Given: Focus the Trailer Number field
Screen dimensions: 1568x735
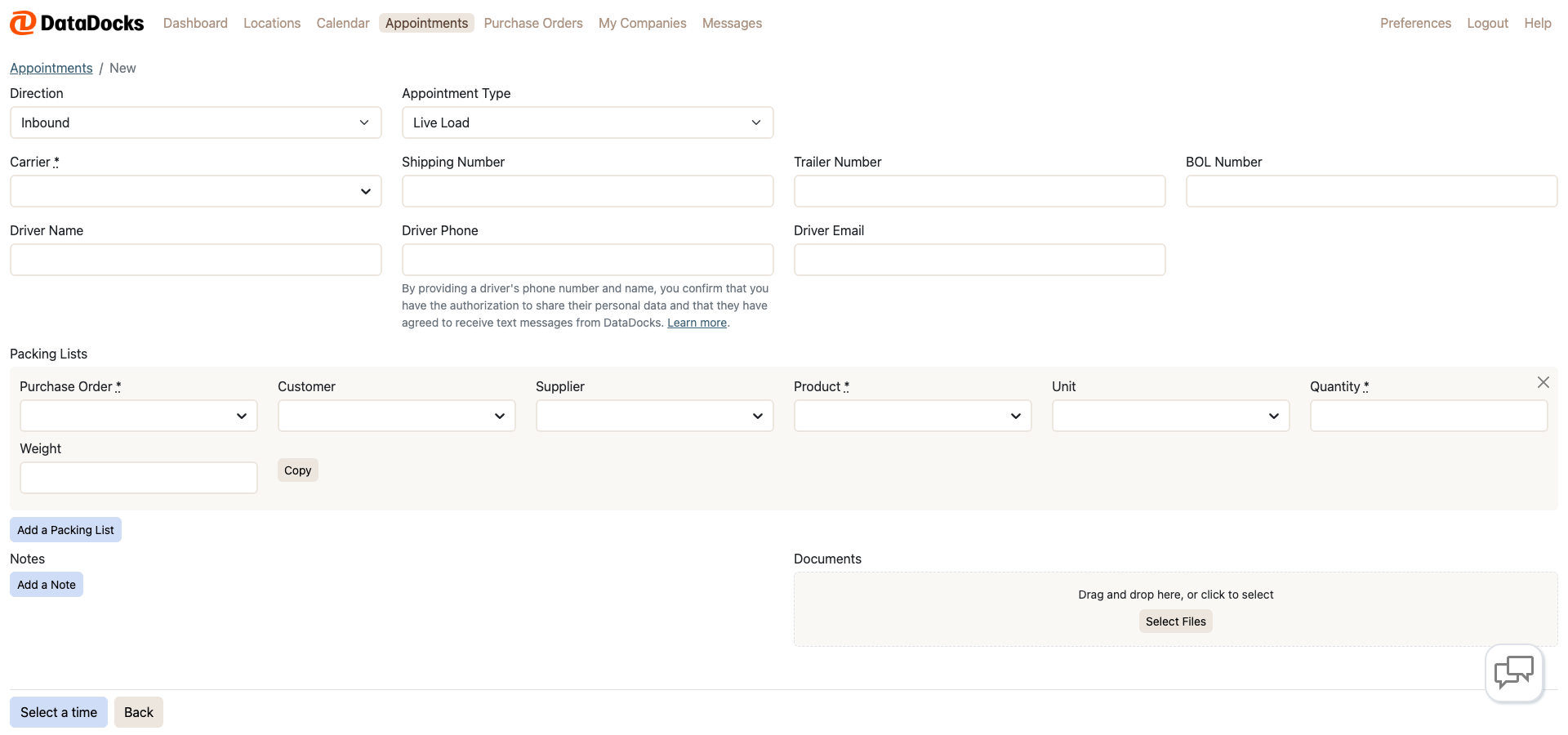Looking at the screenshot, I should 980,191.
